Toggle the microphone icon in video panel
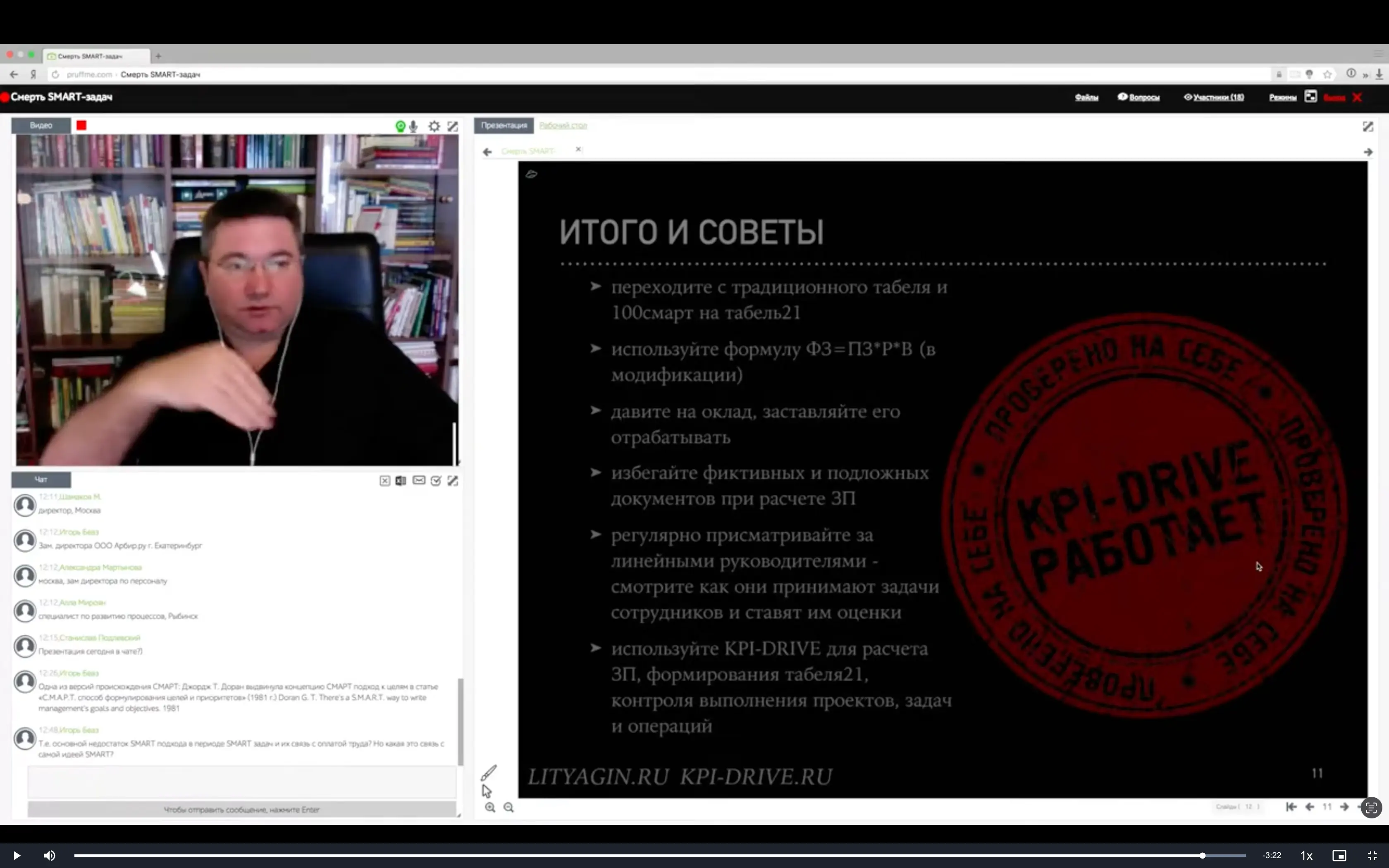The width and height of the screenshot is (1389, 868). coord(413,126)
